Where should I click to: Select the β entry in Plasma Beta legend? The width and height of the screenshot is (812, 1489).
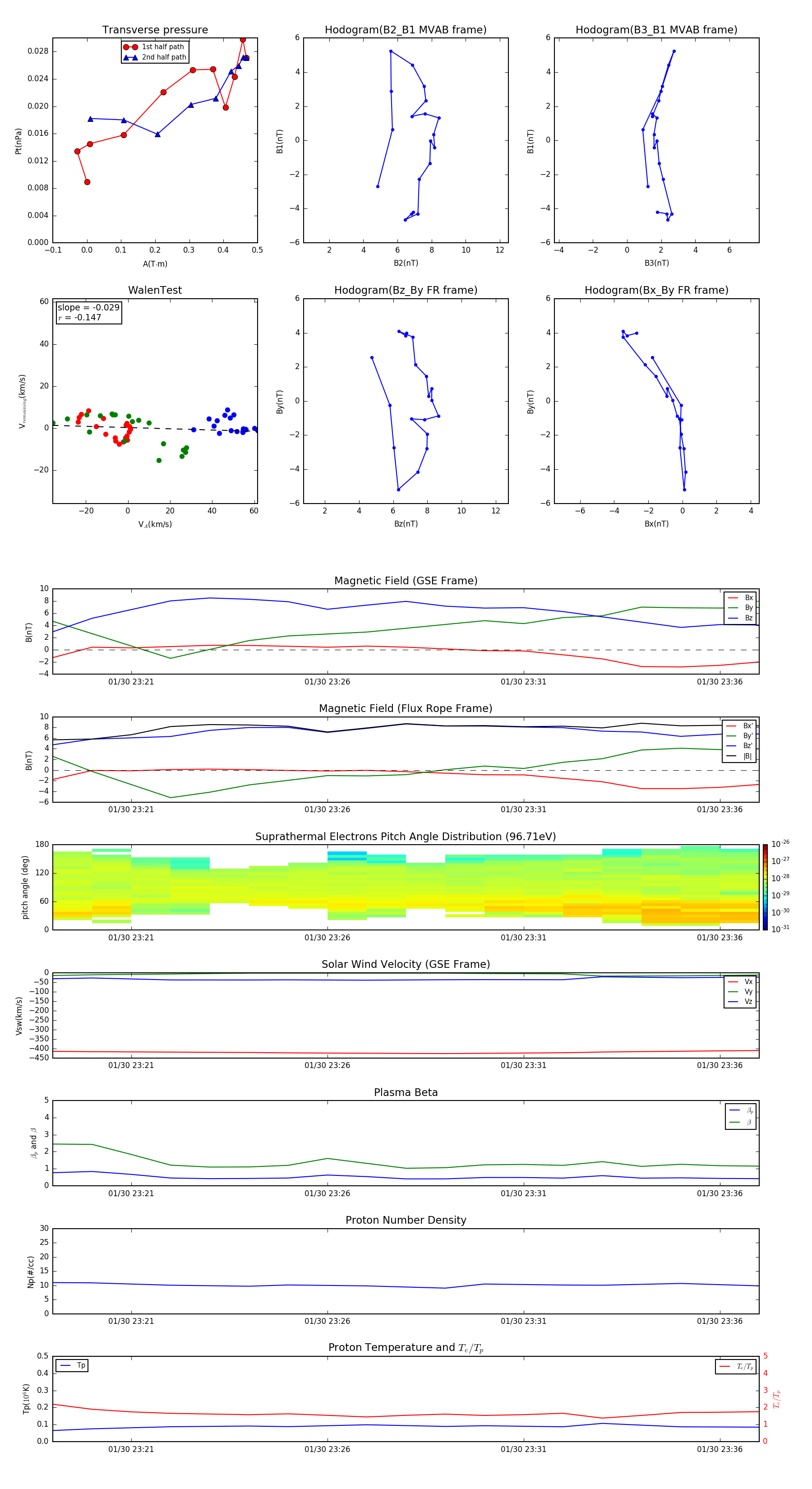click(x=741, y=1122)
